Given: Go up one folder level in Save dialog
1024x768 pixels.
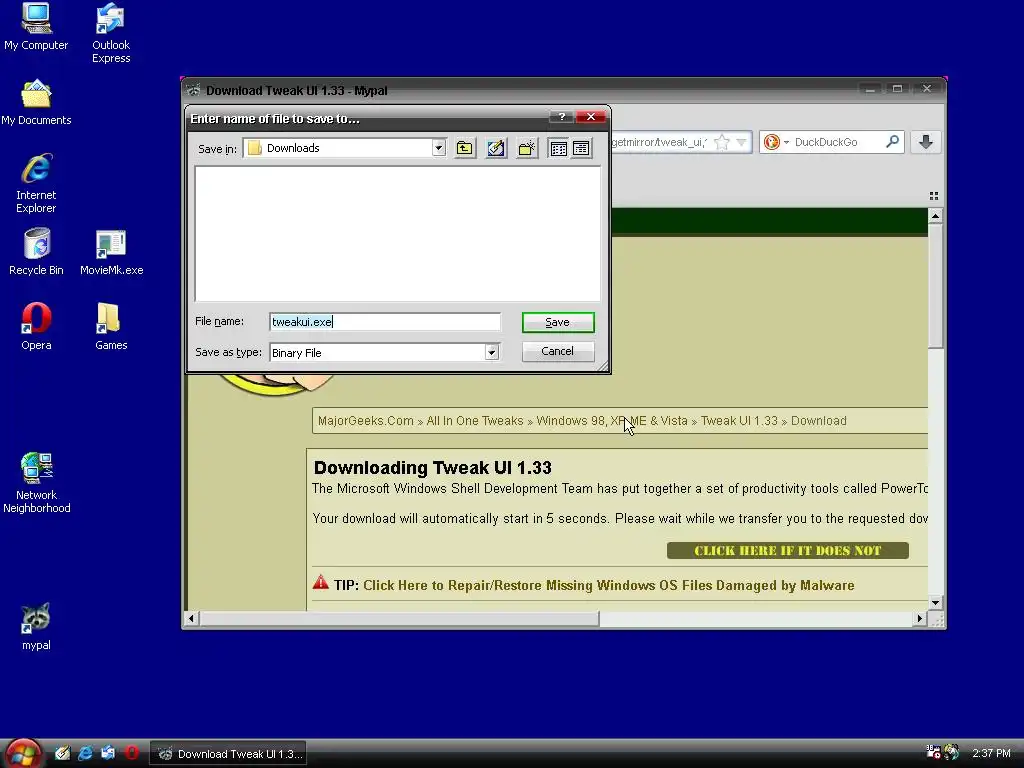Looking at the screenshot, I should [464, 148].
